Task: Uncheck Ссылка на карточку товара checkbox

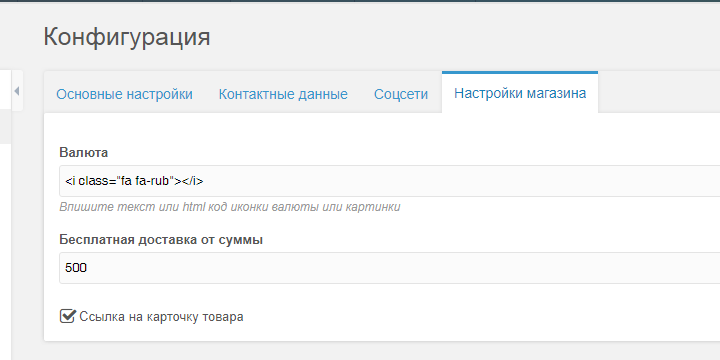Action: 67,316
